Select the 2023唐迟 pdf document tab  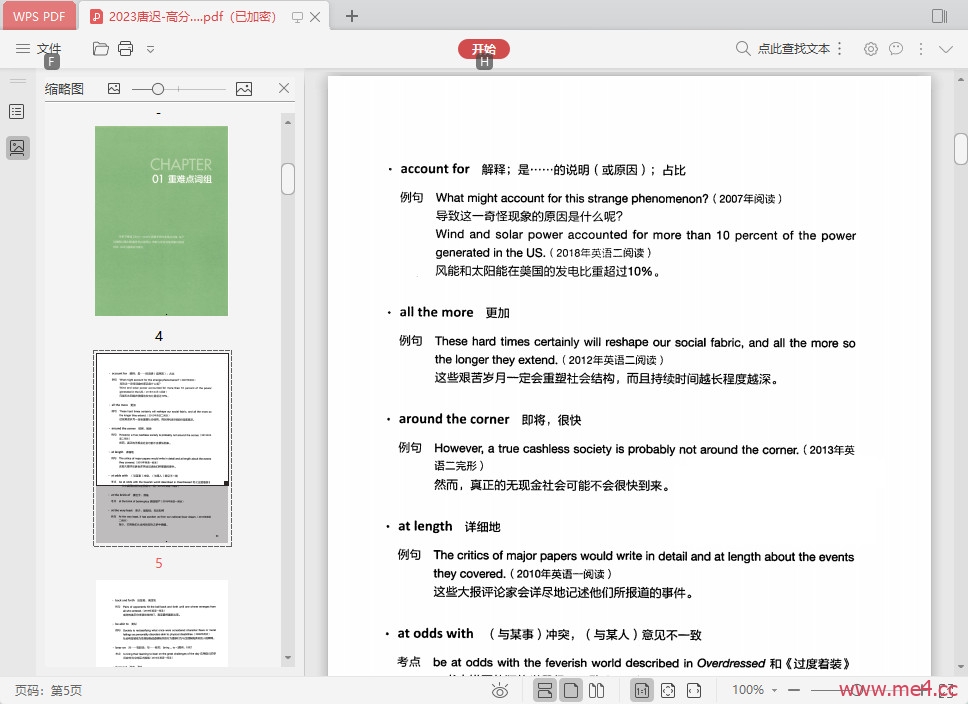pyautogui.click(x=192, y=17)
